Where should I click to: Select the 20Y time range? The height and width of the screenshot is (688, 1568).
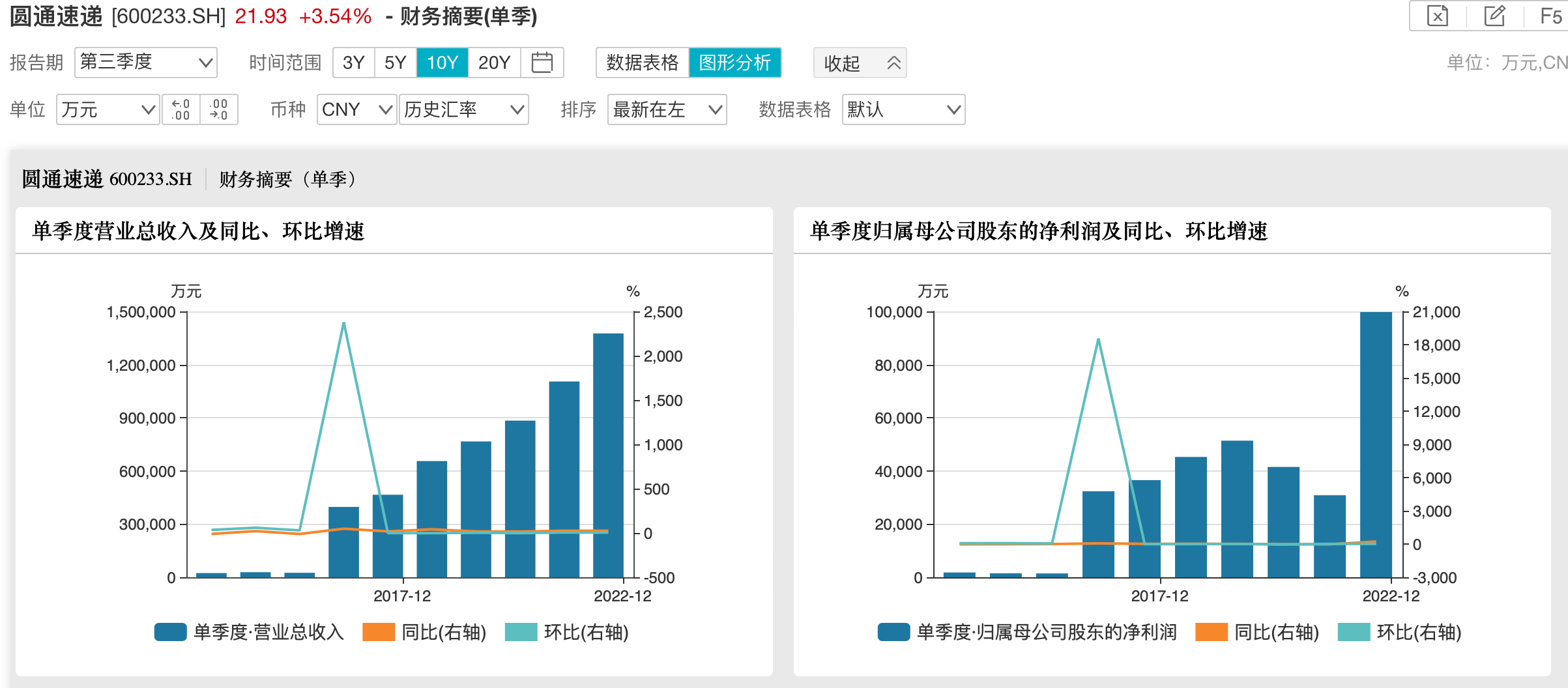point(494,63)
